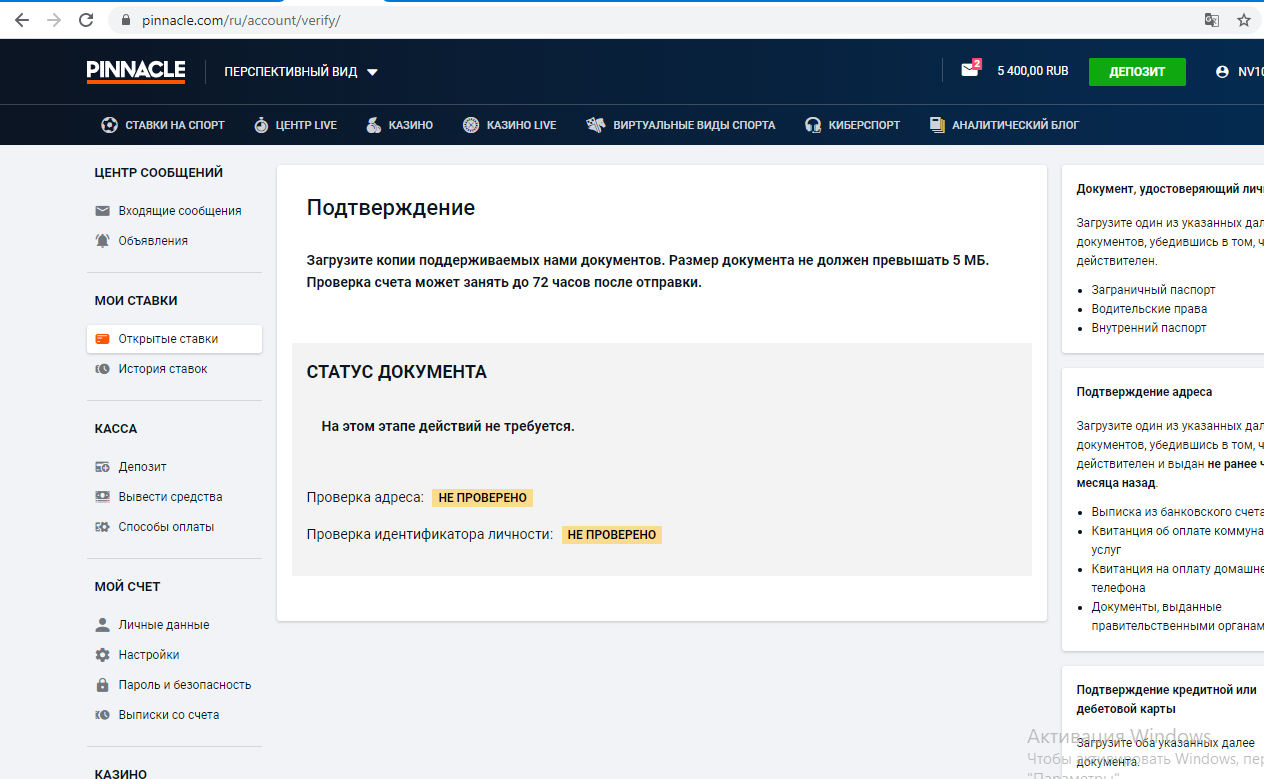Click the translate page icon in address bar
The image size is (1264, 779).
coord(1211,20)
